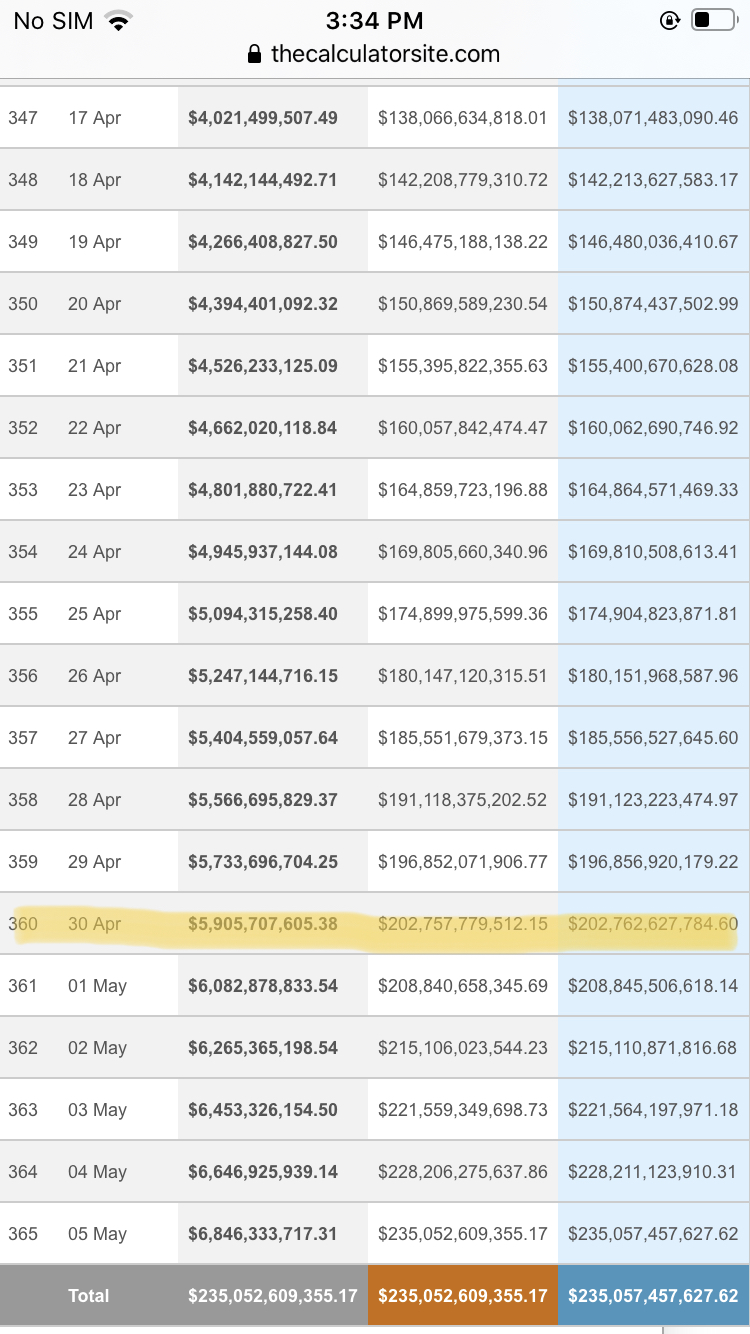Tap thecalculatorsite.com address bar
750x1334 pixels.
[x=385, y=54]
